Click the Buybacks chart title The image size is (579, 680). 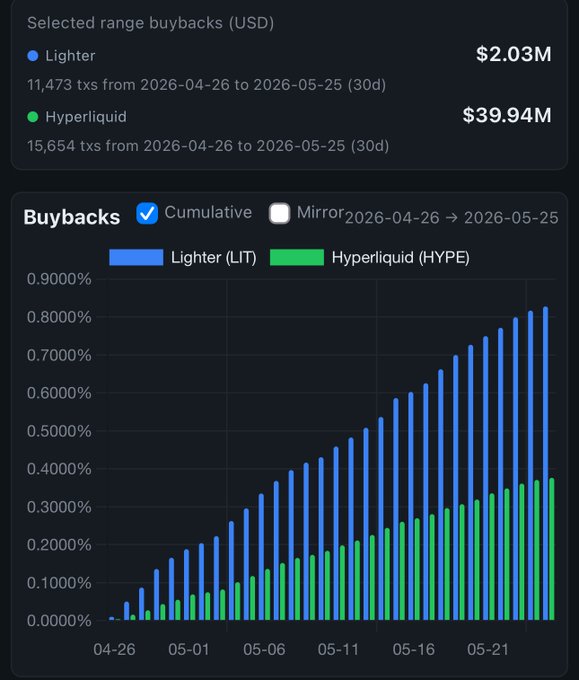pos(72,217)
